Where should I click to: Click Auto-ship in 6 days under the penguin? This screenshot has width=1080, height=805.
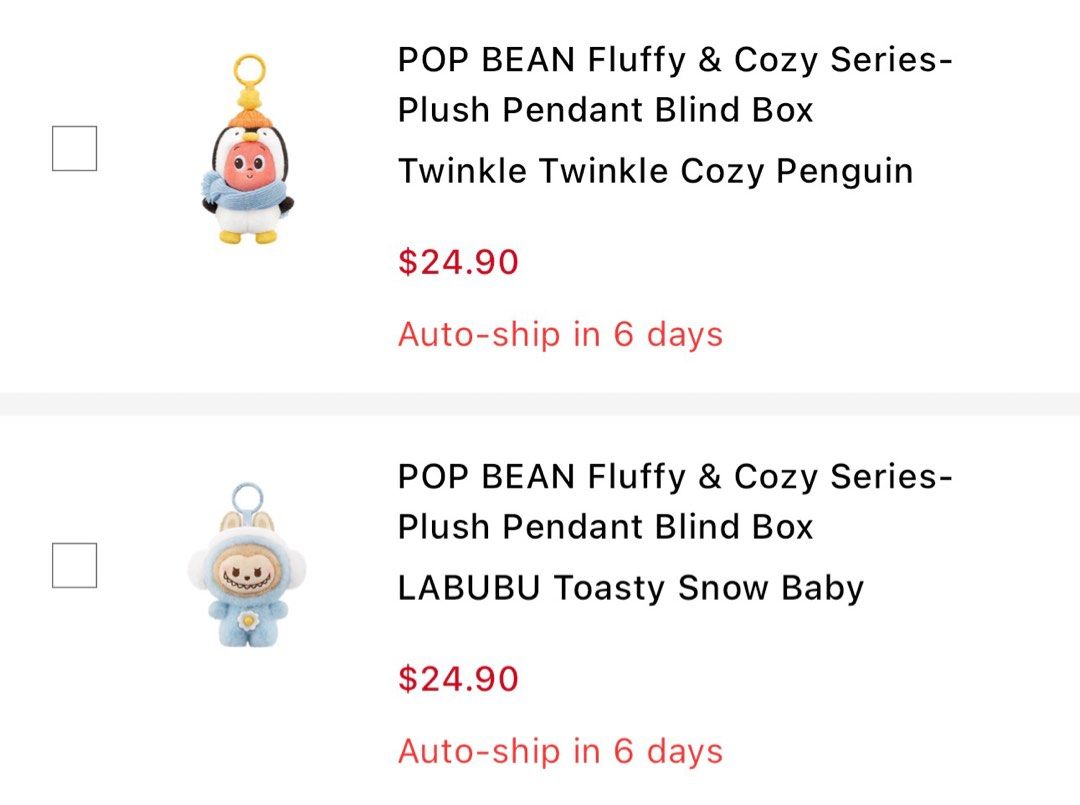[561, 334]
